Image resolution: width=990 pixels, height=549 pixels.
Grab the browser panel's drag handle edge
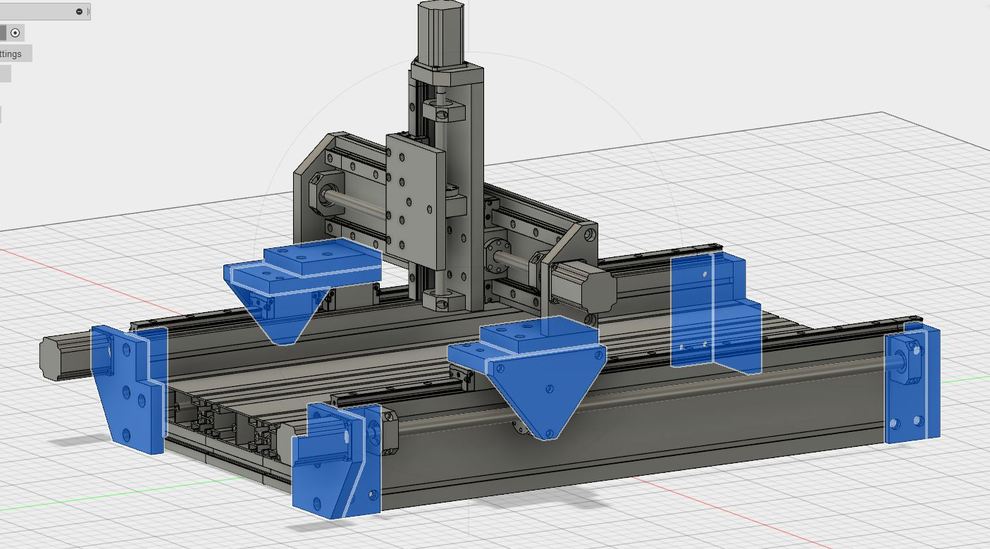88,11
